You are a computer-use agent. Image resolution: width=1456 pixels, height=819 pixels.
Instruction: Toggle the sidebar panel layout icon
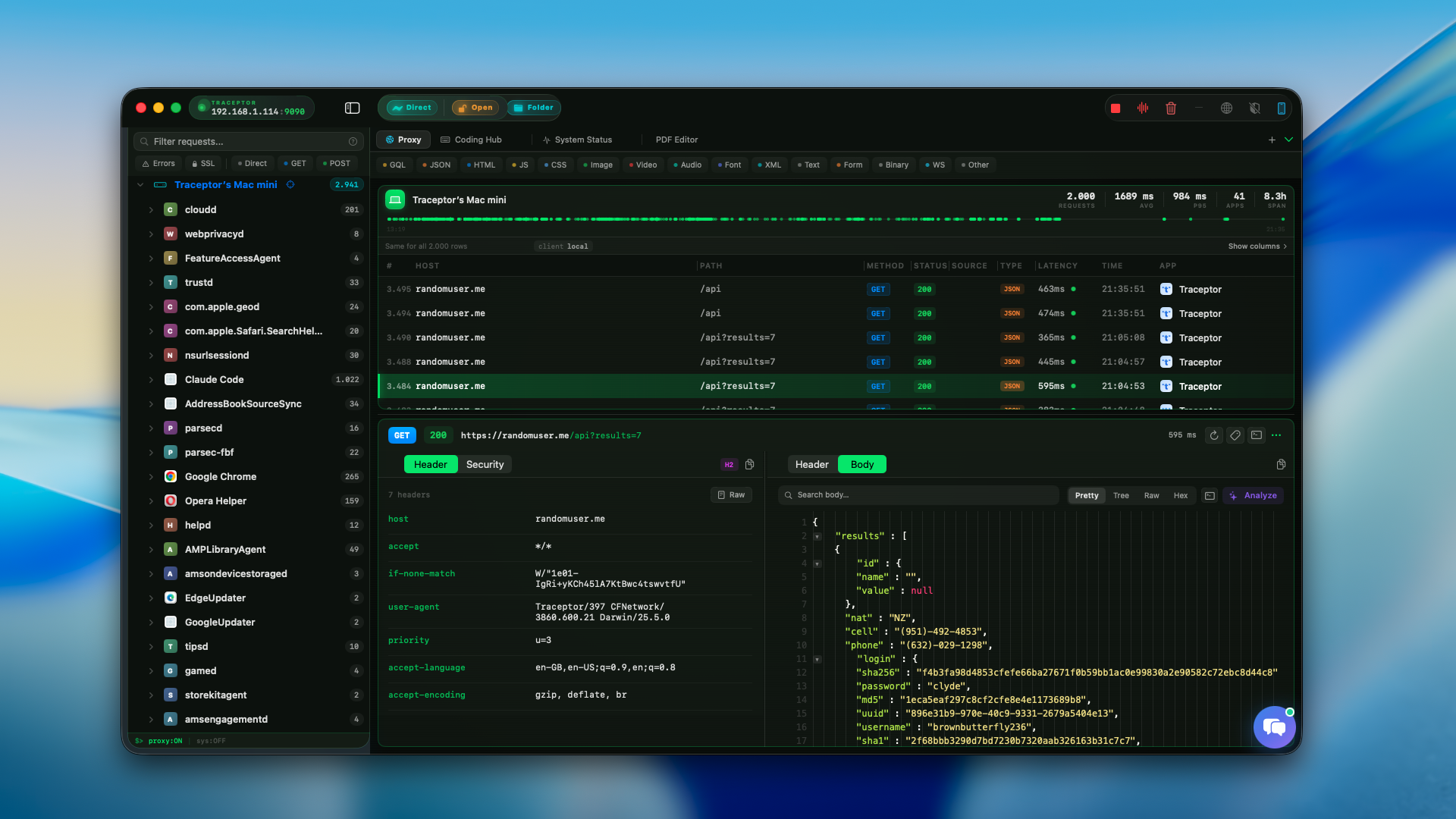[352, 108]
